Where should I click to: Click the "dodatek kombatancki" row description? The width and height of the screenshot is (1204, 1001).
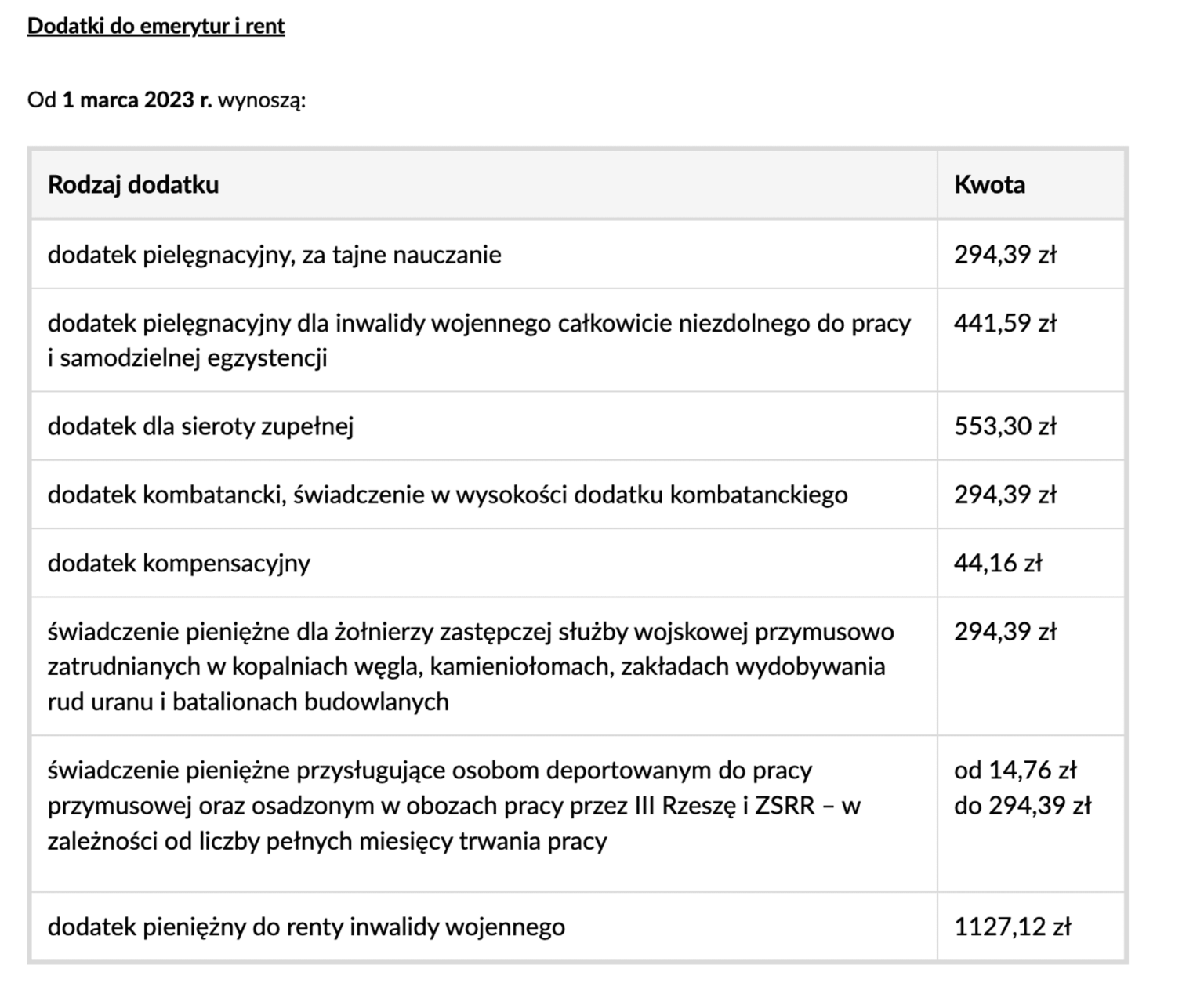[448, 495]
